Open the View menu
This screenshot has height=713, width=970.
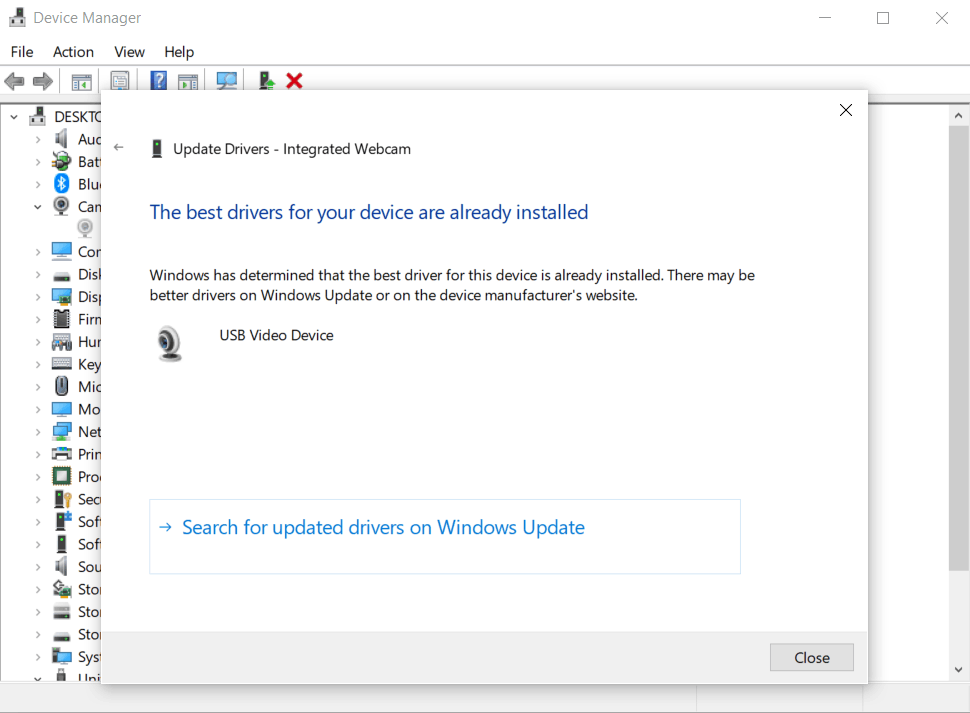click(129, 52)
